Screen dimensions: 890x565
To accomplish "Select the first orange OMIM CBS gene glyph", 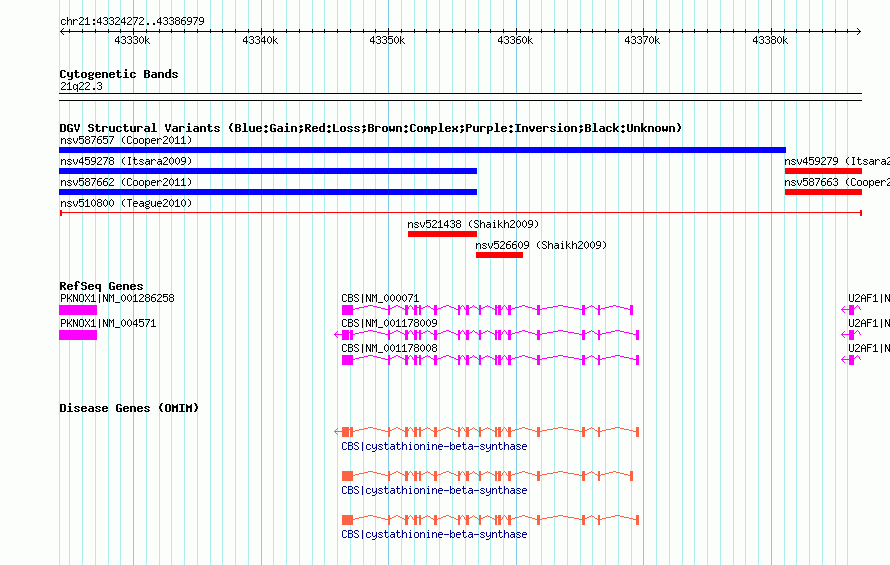I will click(x=487, y=432).
